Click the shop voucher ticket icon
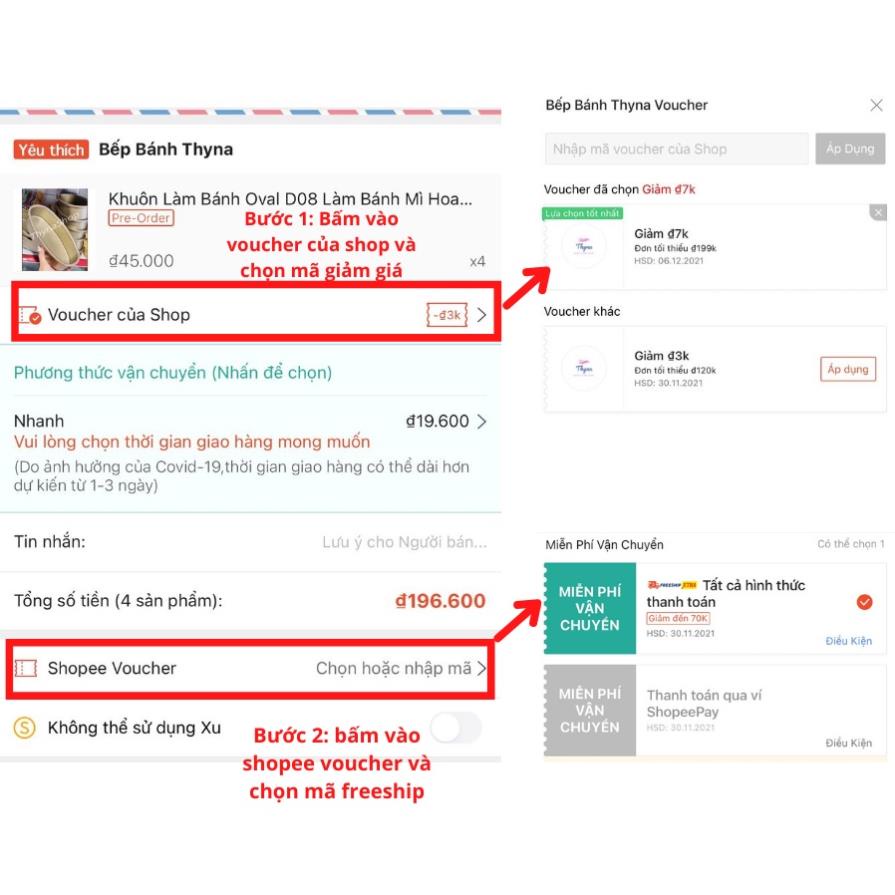 pos(29,315)
